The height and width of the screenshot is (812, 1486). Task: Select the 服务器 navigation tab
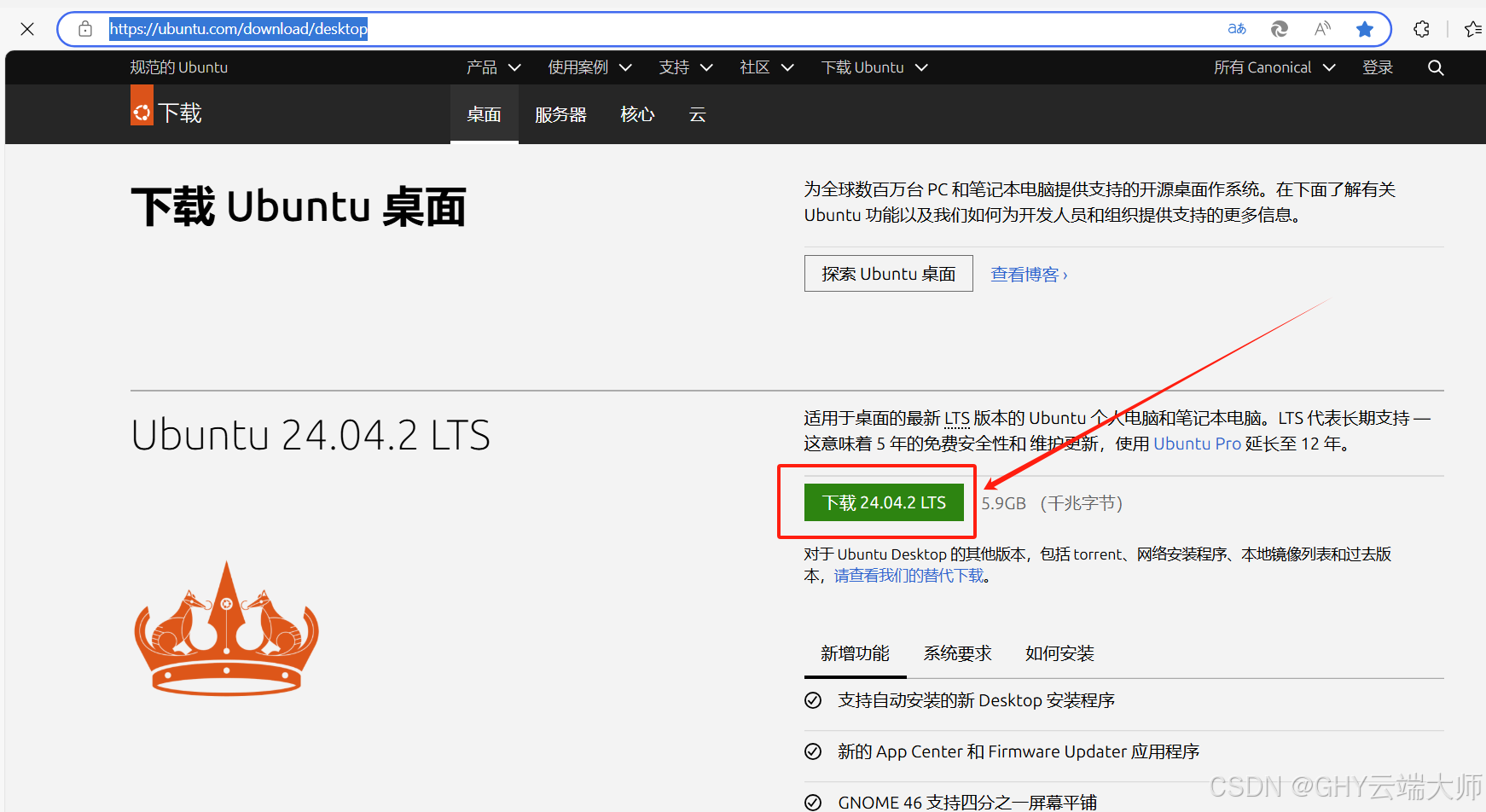pos(560,114)
